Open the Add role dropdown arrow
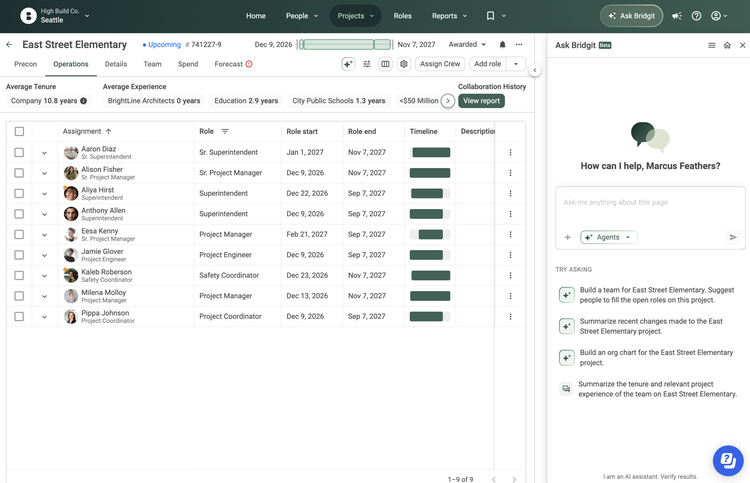This screenshot has width=750, height=483. click(x=516, y=64)
